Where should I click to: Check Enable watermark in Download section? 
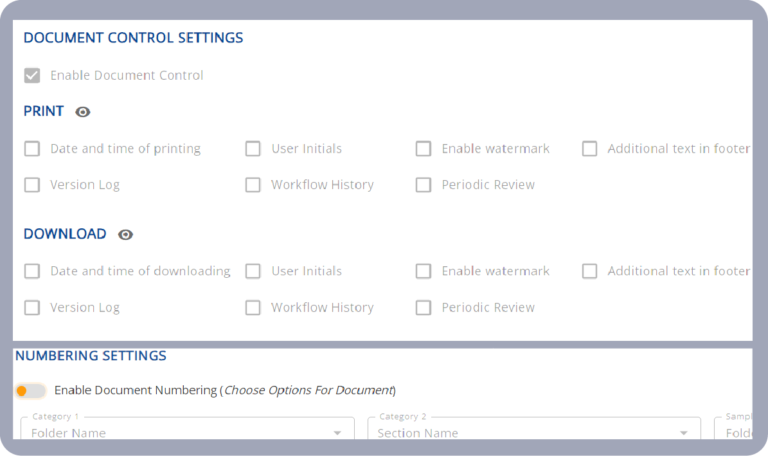pos(424,271)
